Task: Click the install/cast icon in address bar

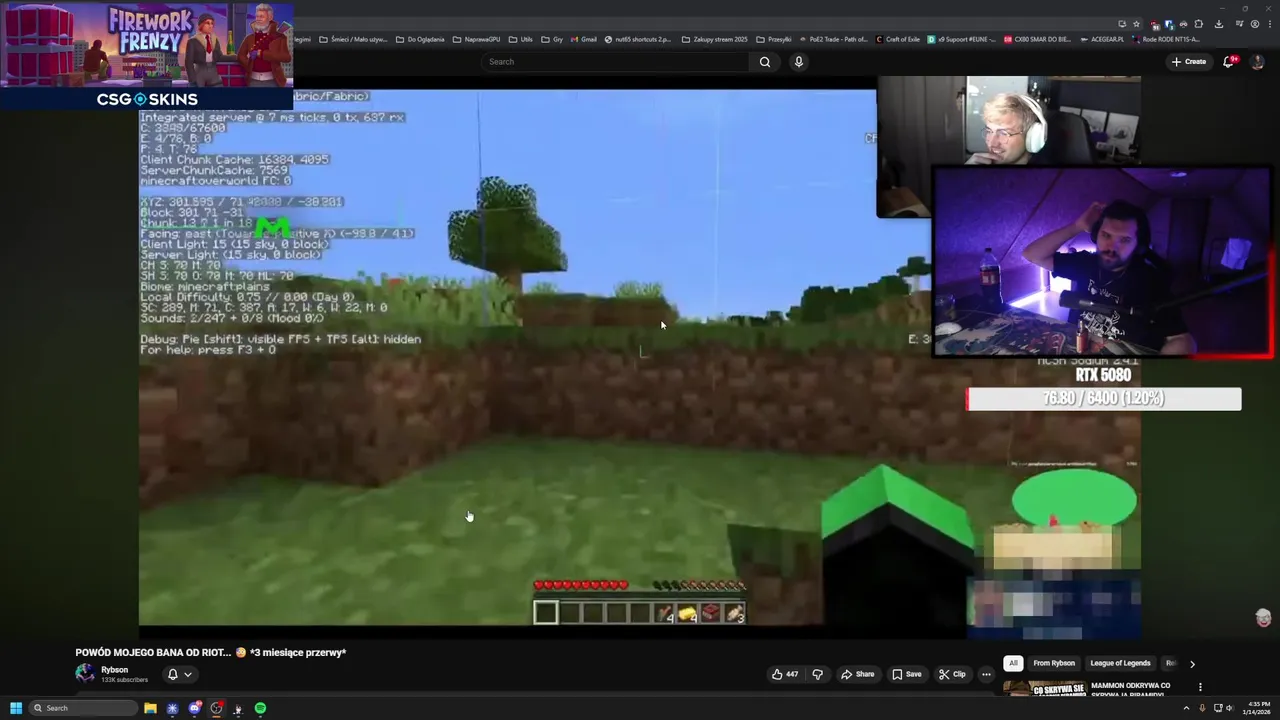Action: (1122, 24)
